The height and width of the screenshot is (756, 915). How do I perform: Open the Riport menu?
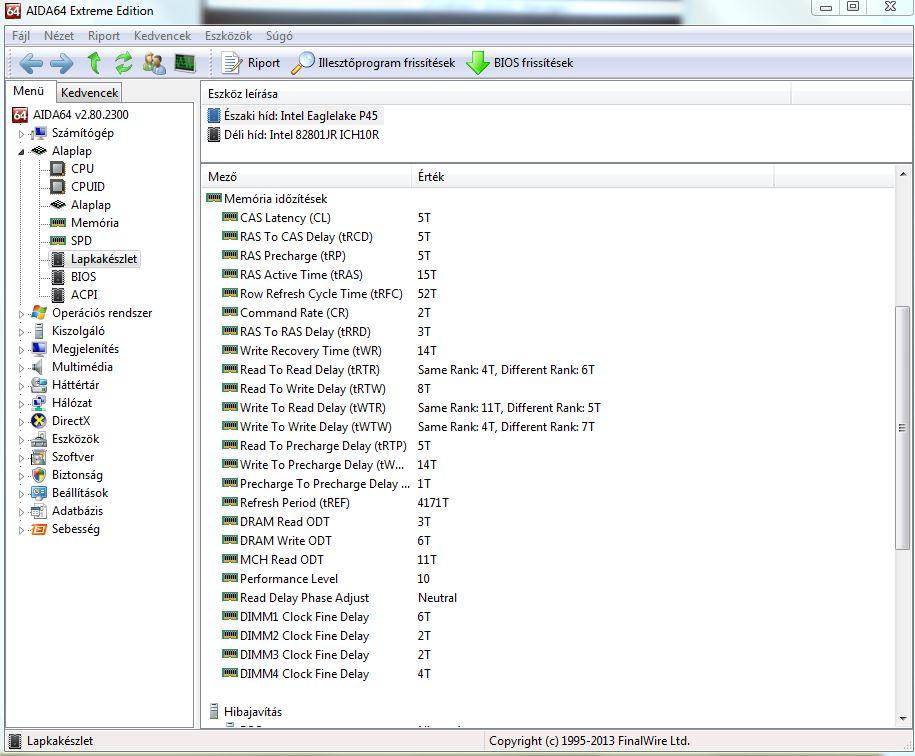tap(104, 36)
